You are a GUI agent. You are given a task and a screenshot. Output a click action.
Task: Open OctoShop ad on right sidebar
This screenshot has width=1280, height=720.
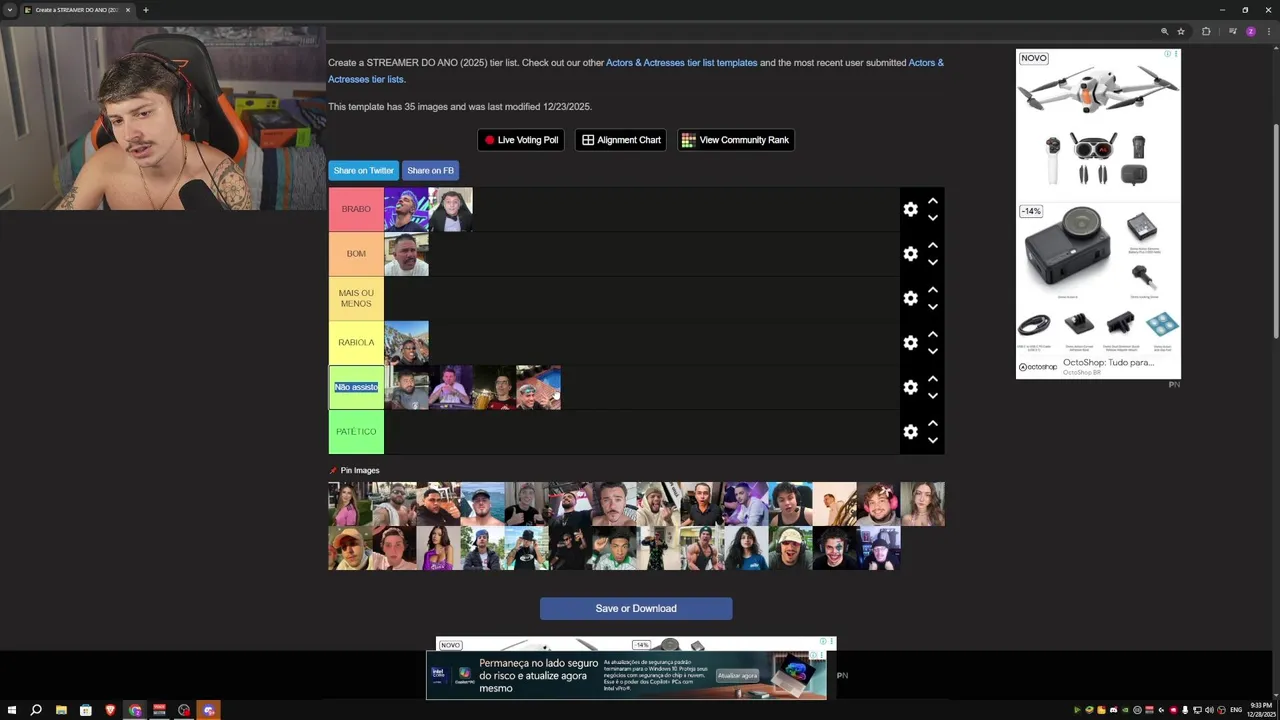coord(1098,214)
